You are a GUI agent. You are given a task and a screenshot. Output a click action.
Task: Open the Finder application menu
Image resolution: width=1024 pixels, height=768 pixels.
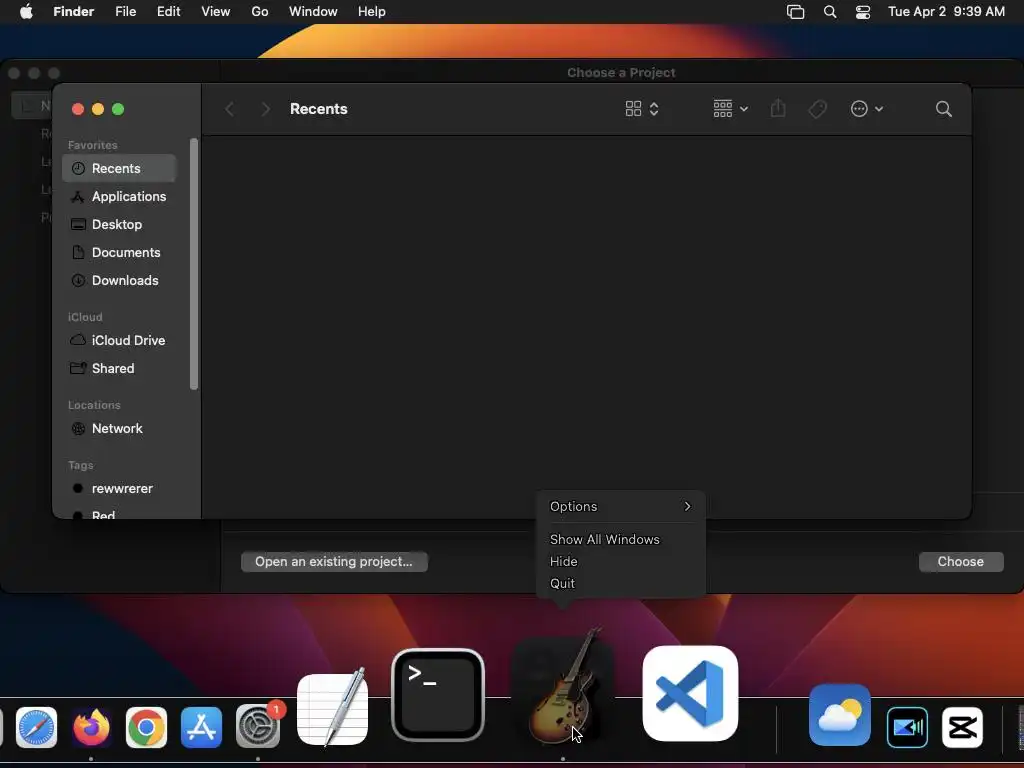(x=74, y=12)
